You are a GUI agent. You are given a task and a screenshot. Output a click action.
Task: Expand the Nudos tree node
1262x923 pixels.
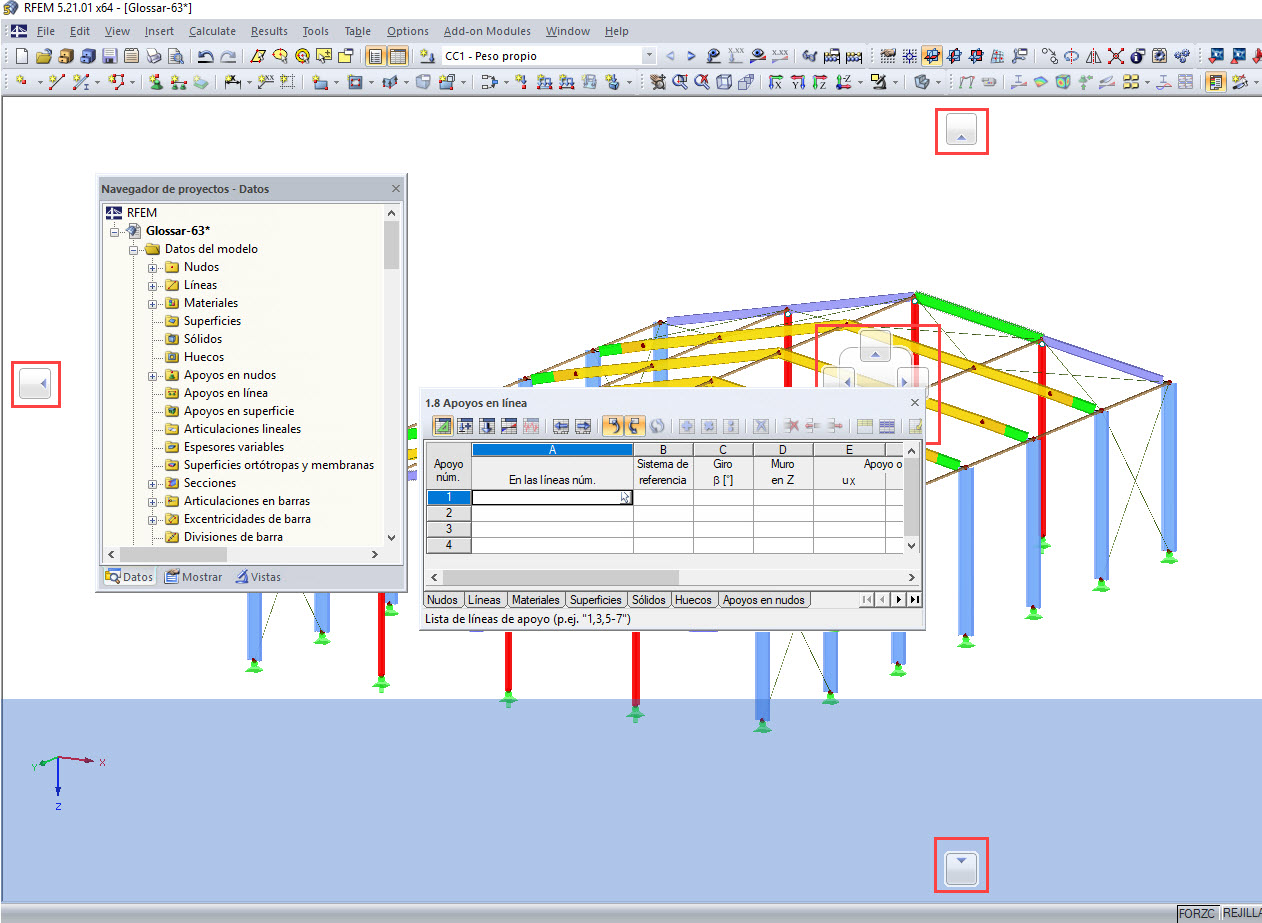[x=153, y=267]
